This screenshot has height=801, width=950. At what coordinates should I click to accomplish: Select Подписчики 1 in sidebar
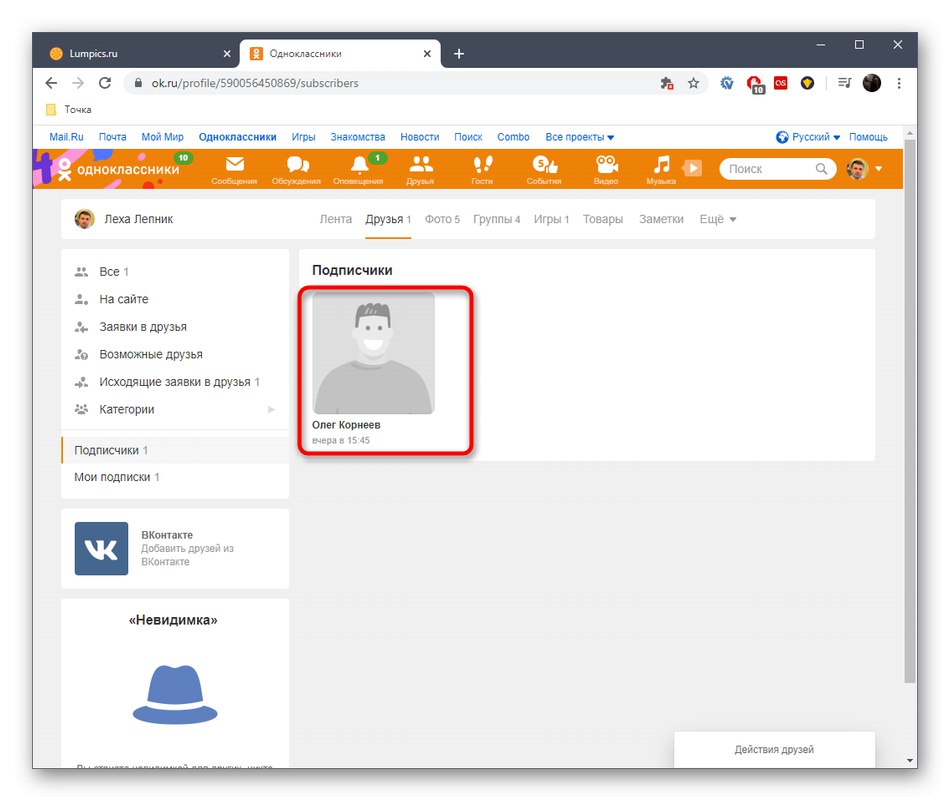175,450
